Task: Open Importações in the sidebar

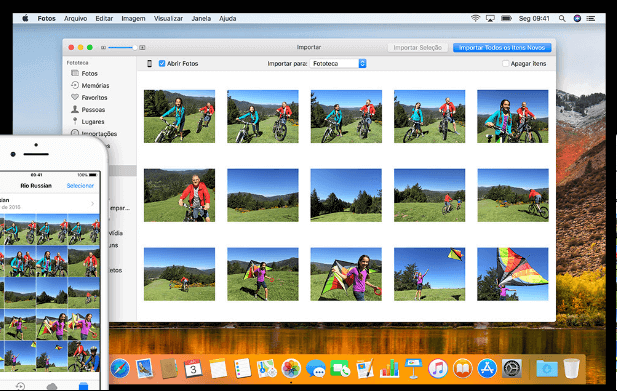Action: point(94,134)
